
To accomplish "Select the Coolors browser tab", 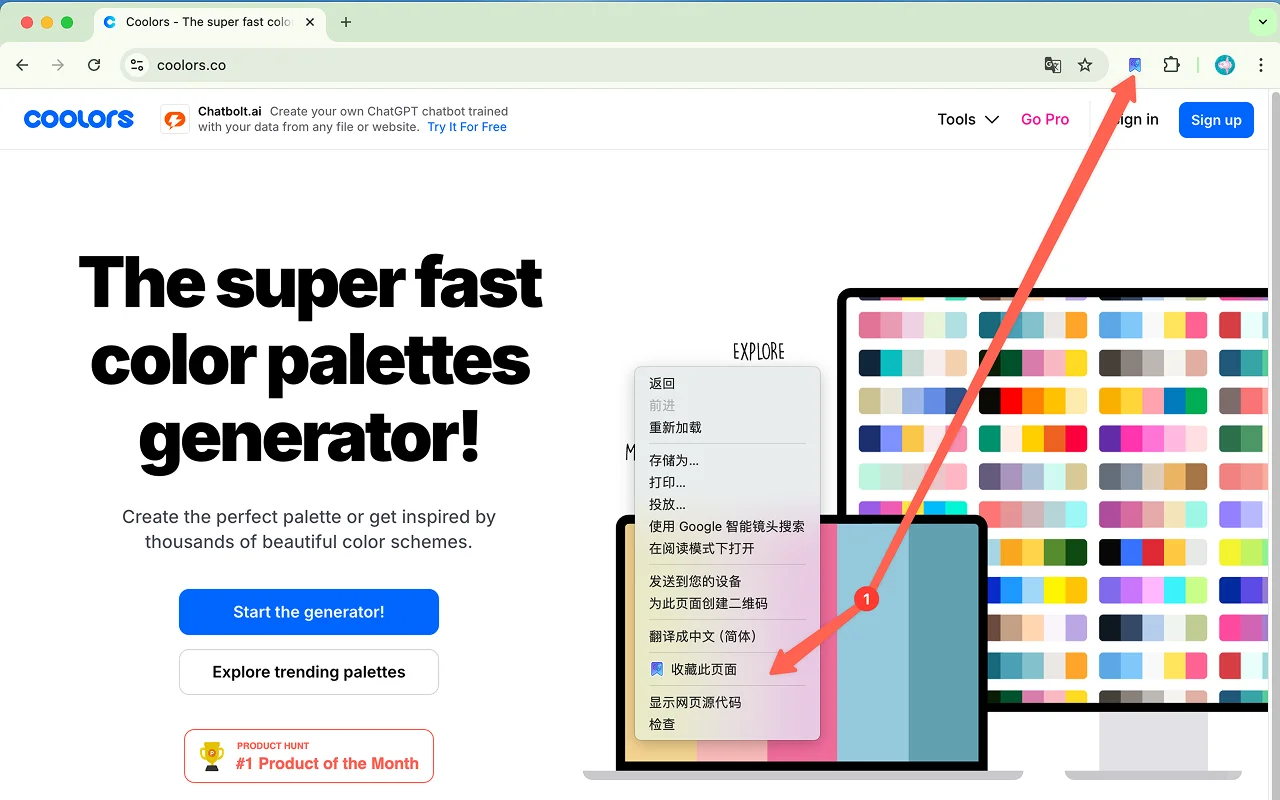I will [x=209, y=22].
